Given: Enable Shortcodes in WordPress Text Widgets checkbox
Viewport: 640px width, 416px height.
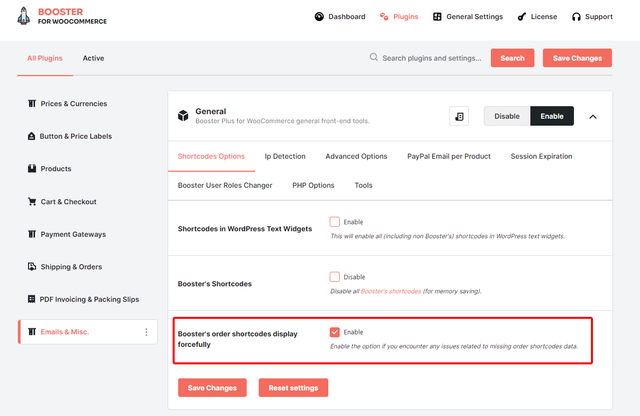Looking at the screenshot, I should point(335,222).
